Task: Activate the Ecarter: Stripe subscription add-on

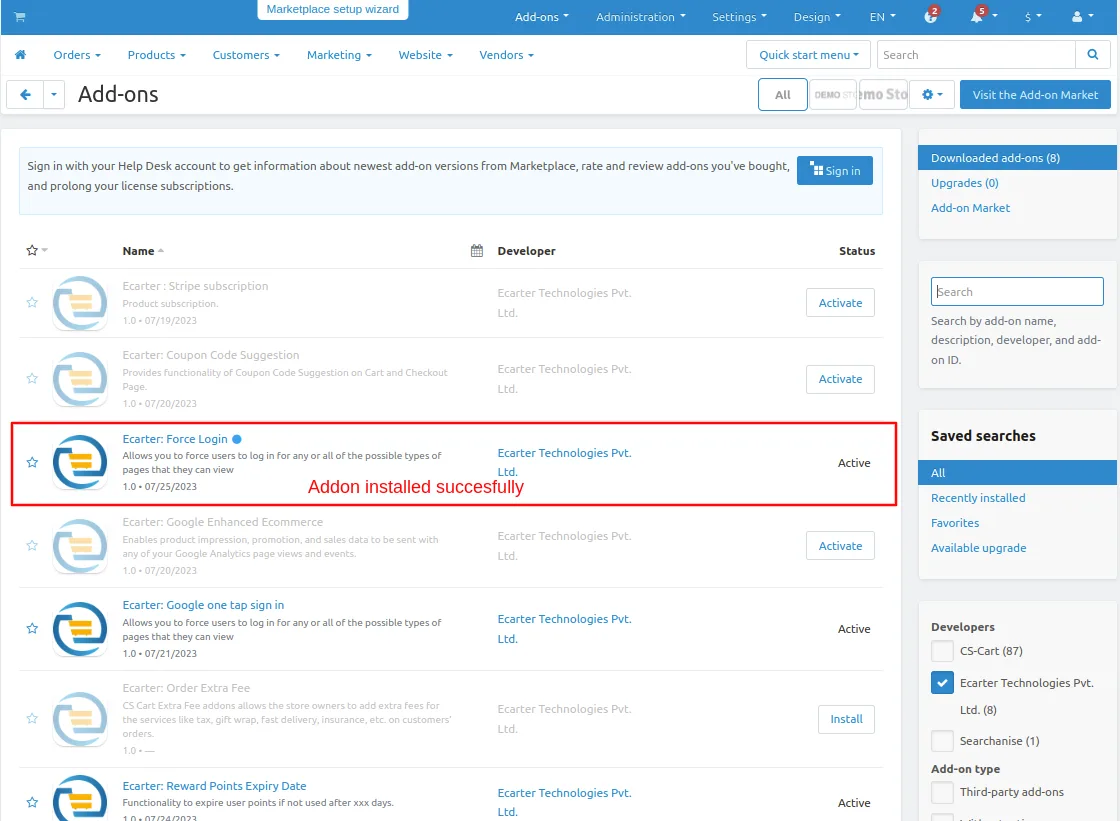Action: 840,303
